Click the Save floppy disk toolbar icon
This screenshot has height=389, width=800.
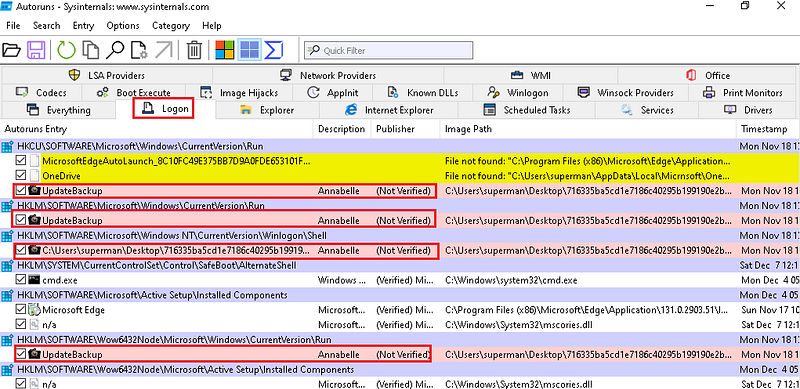click(x=36, y=50)
